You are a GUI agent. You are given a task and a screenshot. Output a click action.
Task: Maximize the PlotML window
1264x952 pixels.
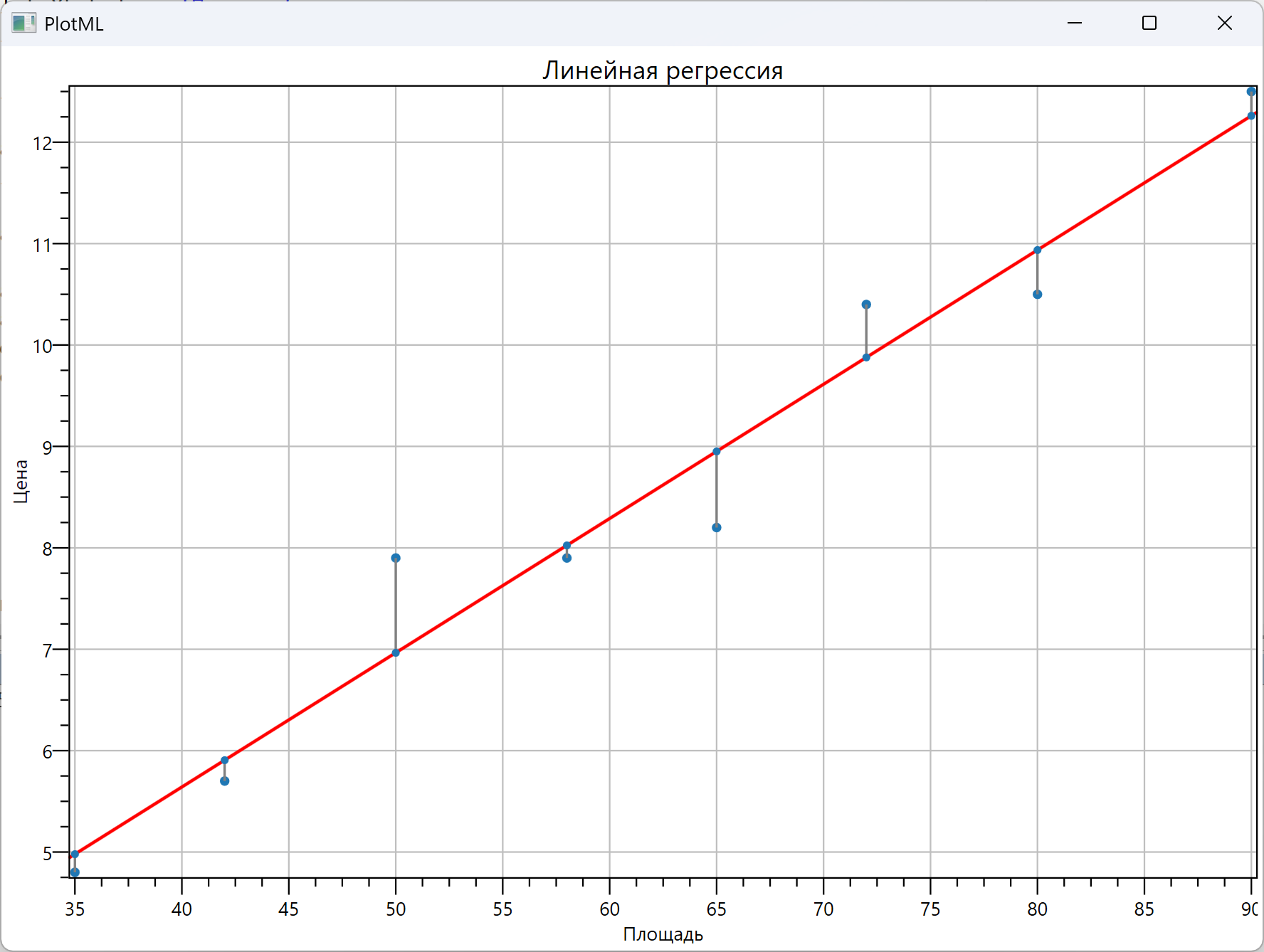point(1149,23)
